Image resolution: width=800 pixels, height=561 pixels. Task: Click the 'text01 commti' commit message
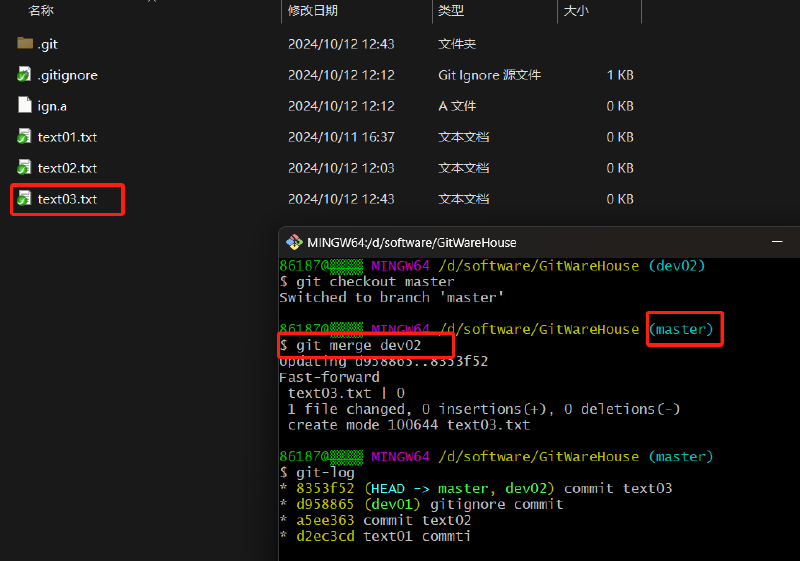pyautogui.click(x=416, y=536)
